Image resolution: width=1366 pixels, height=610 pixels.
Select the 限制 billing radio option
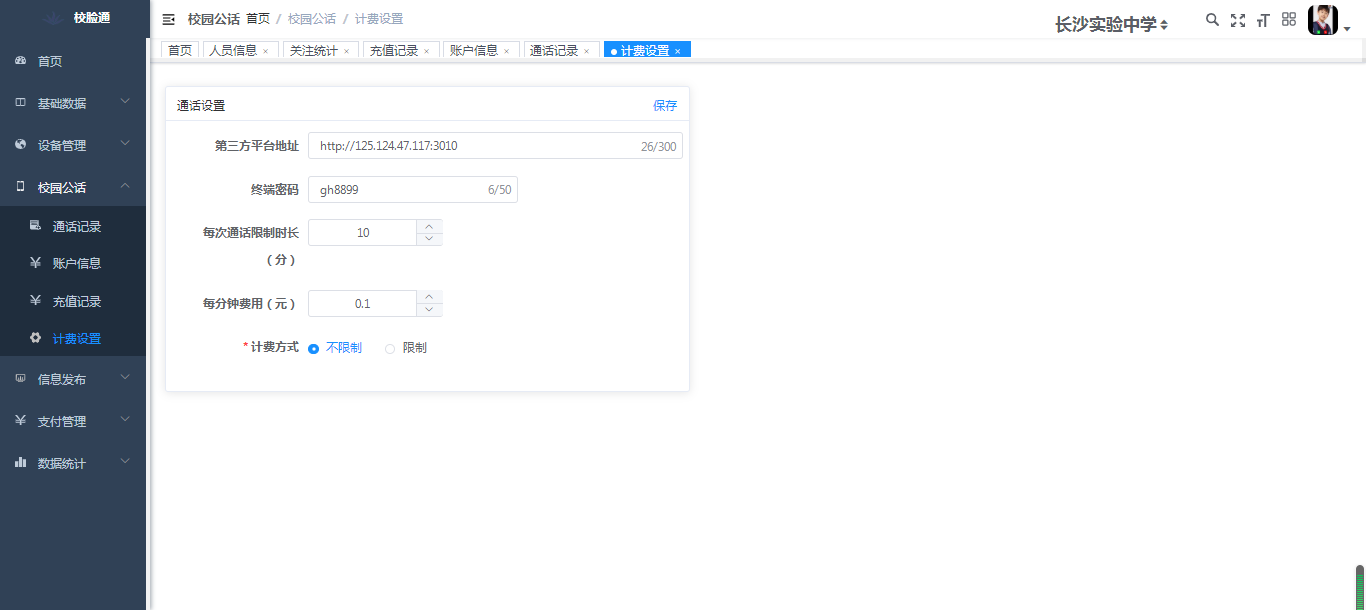[x=390, y=348]
